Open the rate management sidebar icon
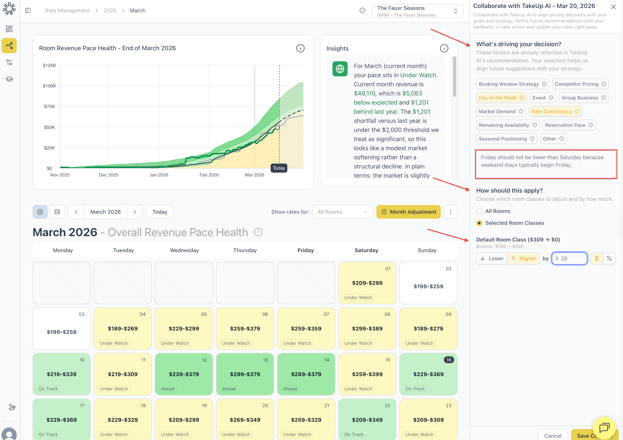This screenshot has height=440, width=623. coord(9,45)
